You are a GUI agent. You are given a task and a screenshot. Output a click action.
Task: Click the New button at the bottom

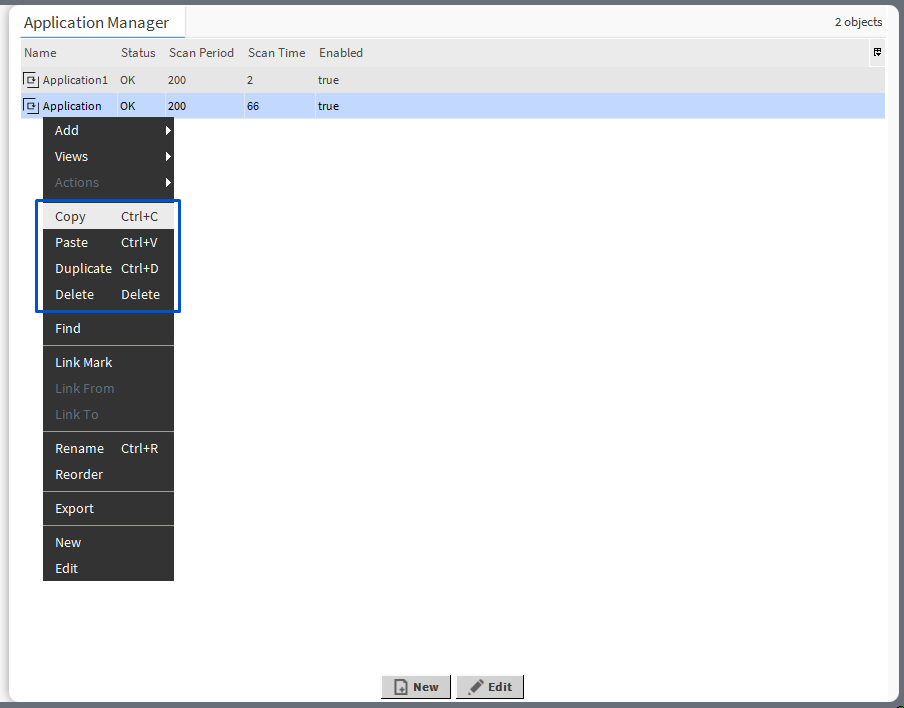[415, 687]
